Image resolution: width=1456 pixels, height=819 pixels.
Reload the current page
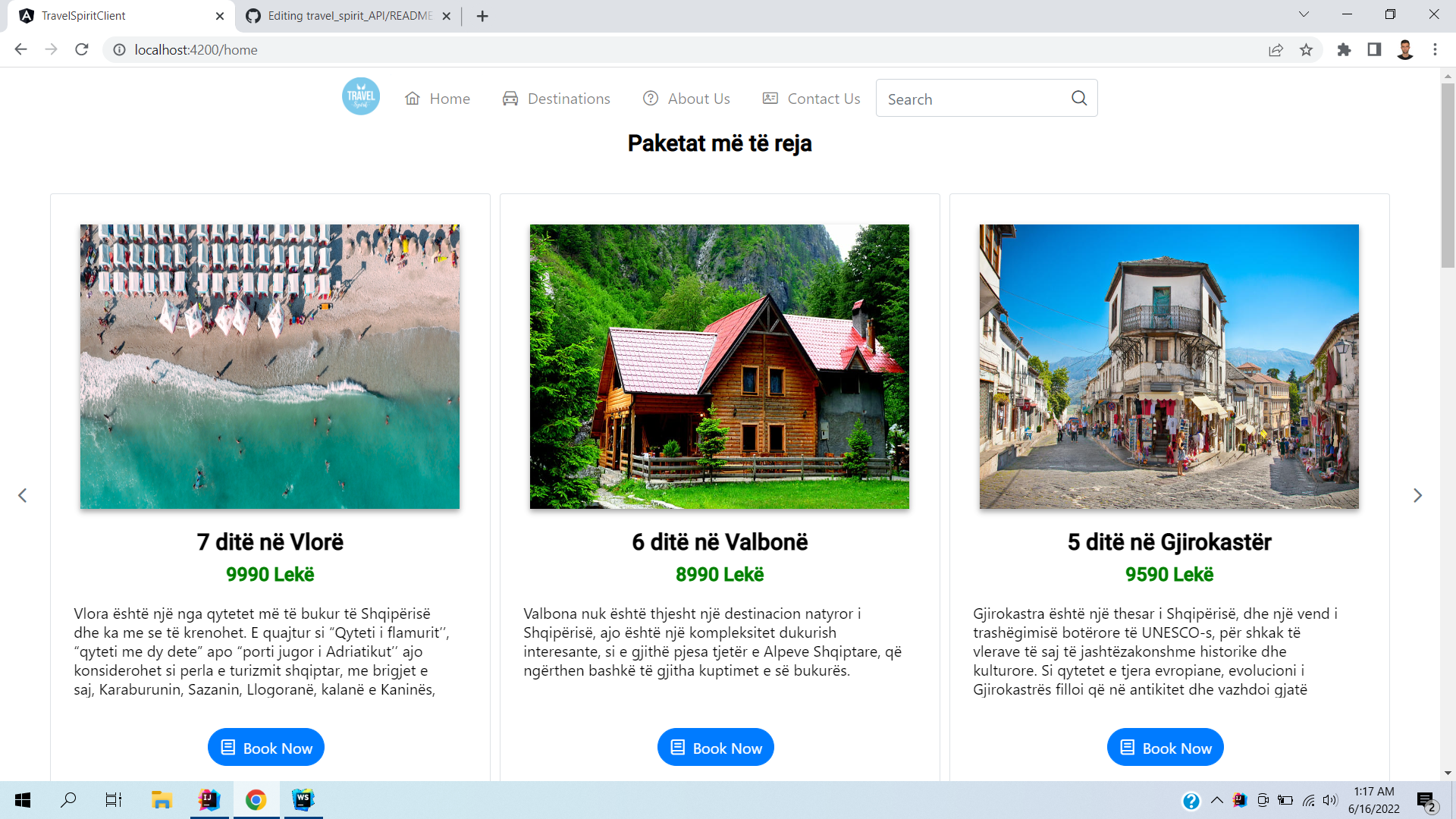click(x=82, y=49)
